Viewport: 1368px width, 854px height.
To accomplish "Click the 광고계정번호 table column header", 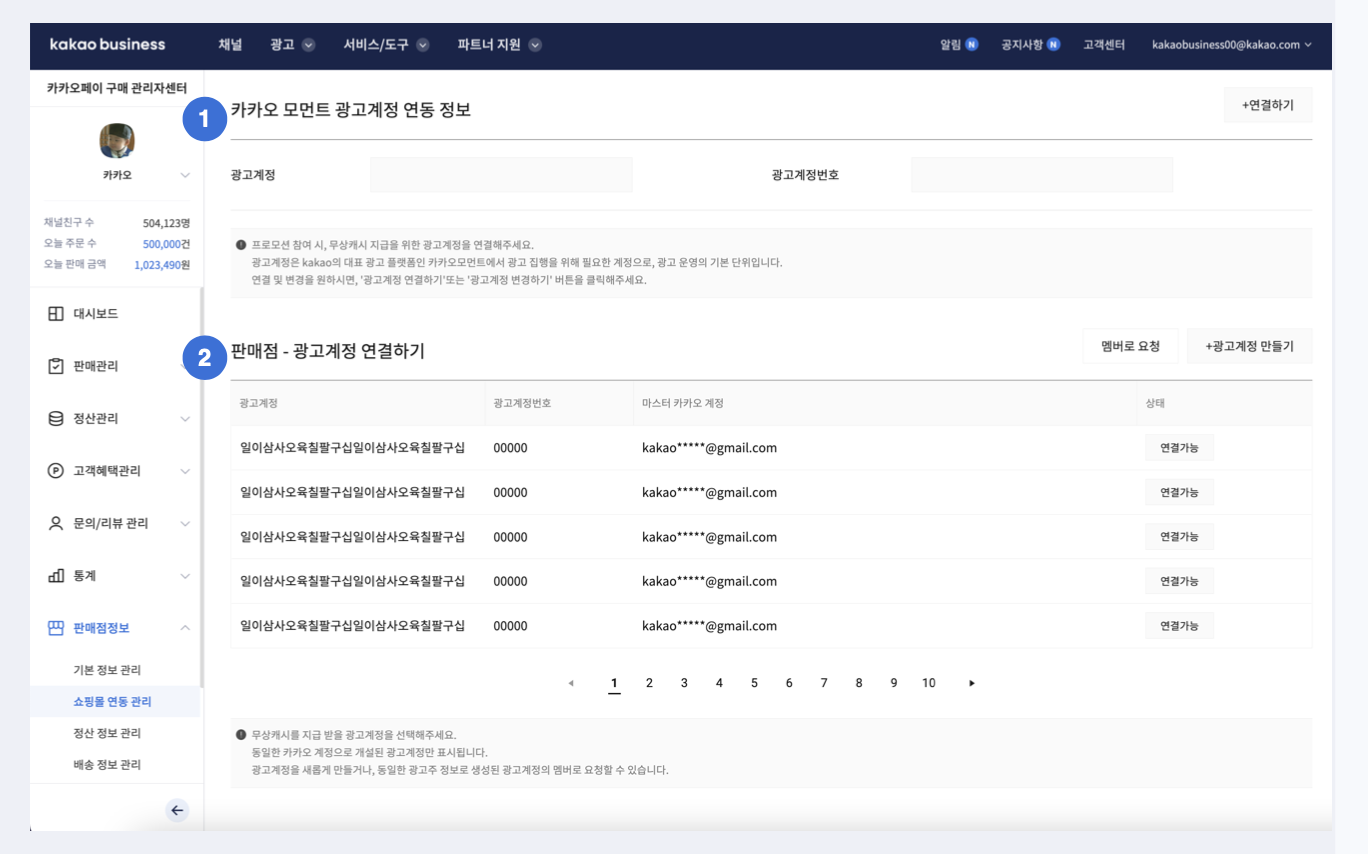I will [x=522, y=403].
